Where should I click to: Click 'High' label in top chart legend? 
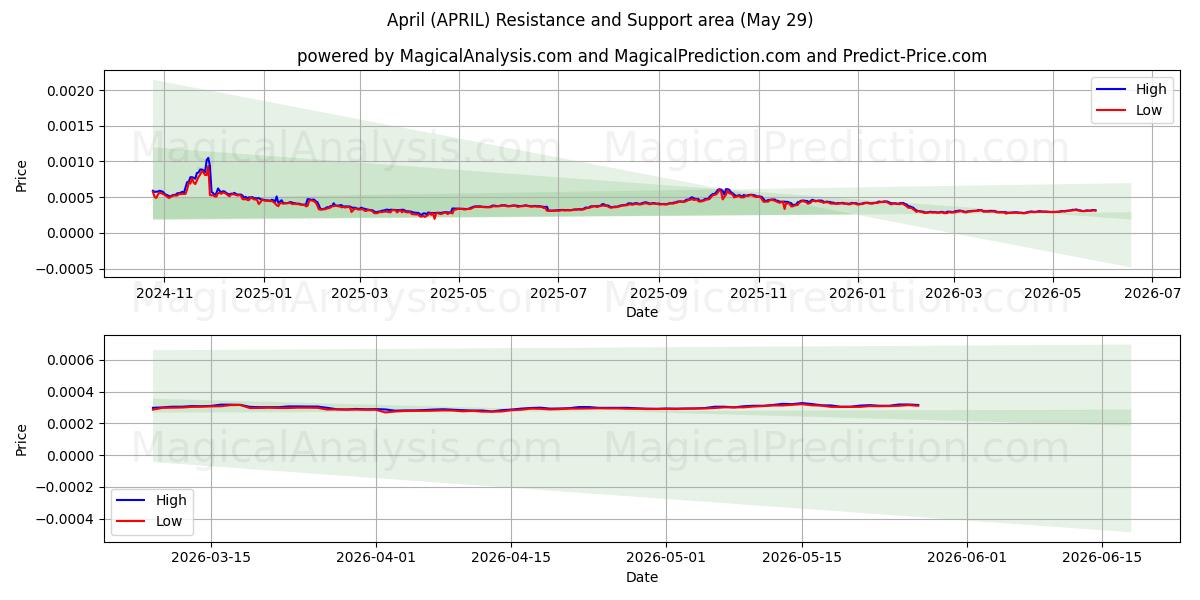tap(1151, 89)
